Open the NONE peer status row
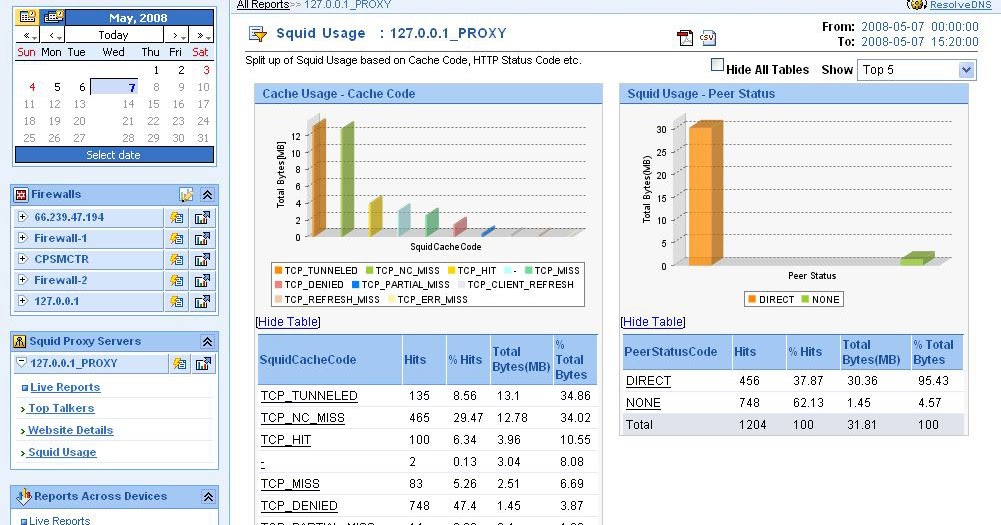Viewport: 1001px width, 525px height. click(x=644, y=403)
